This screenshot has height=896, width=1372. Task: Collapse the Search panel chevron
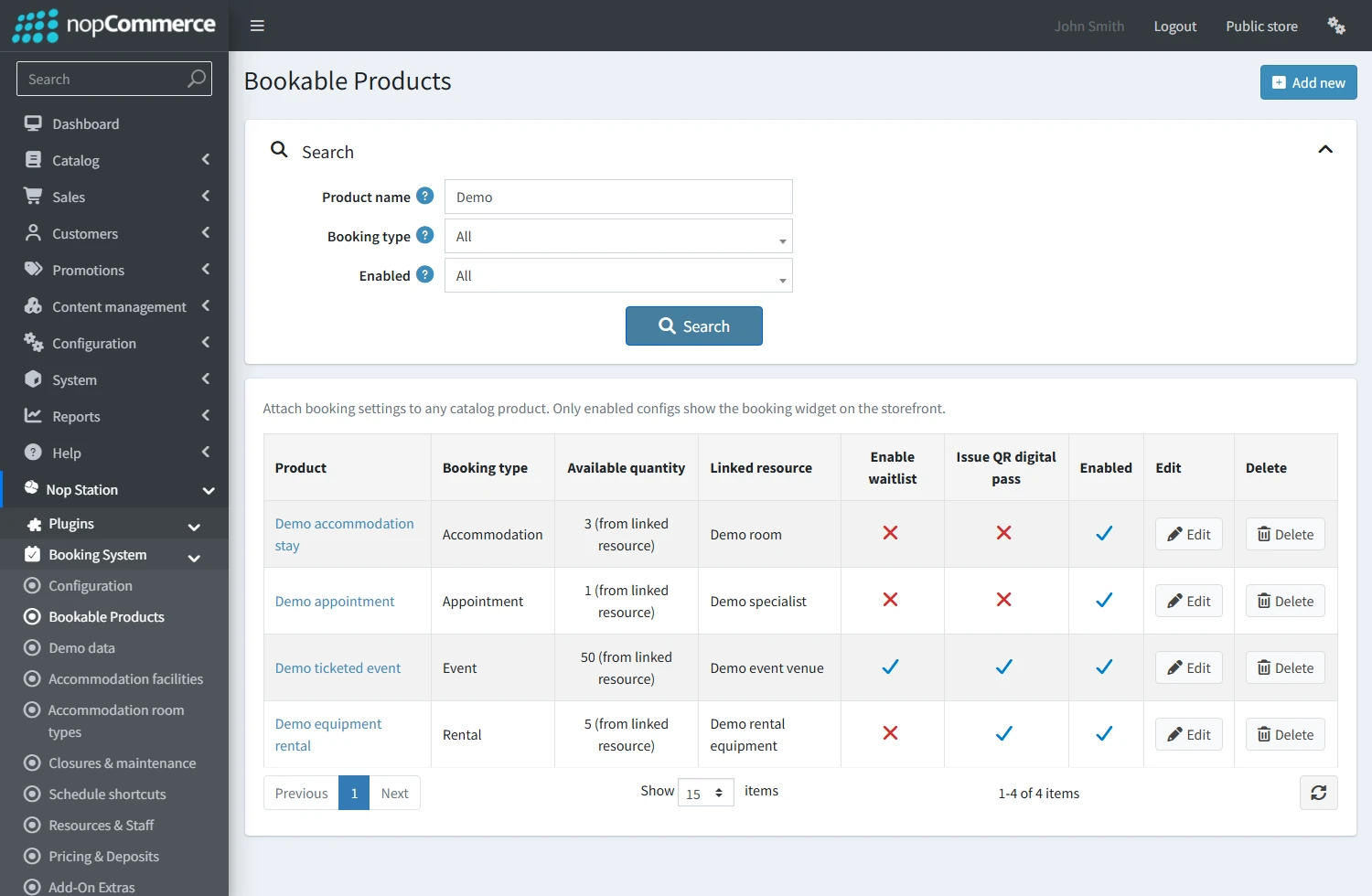click(x=1325, y=149)
